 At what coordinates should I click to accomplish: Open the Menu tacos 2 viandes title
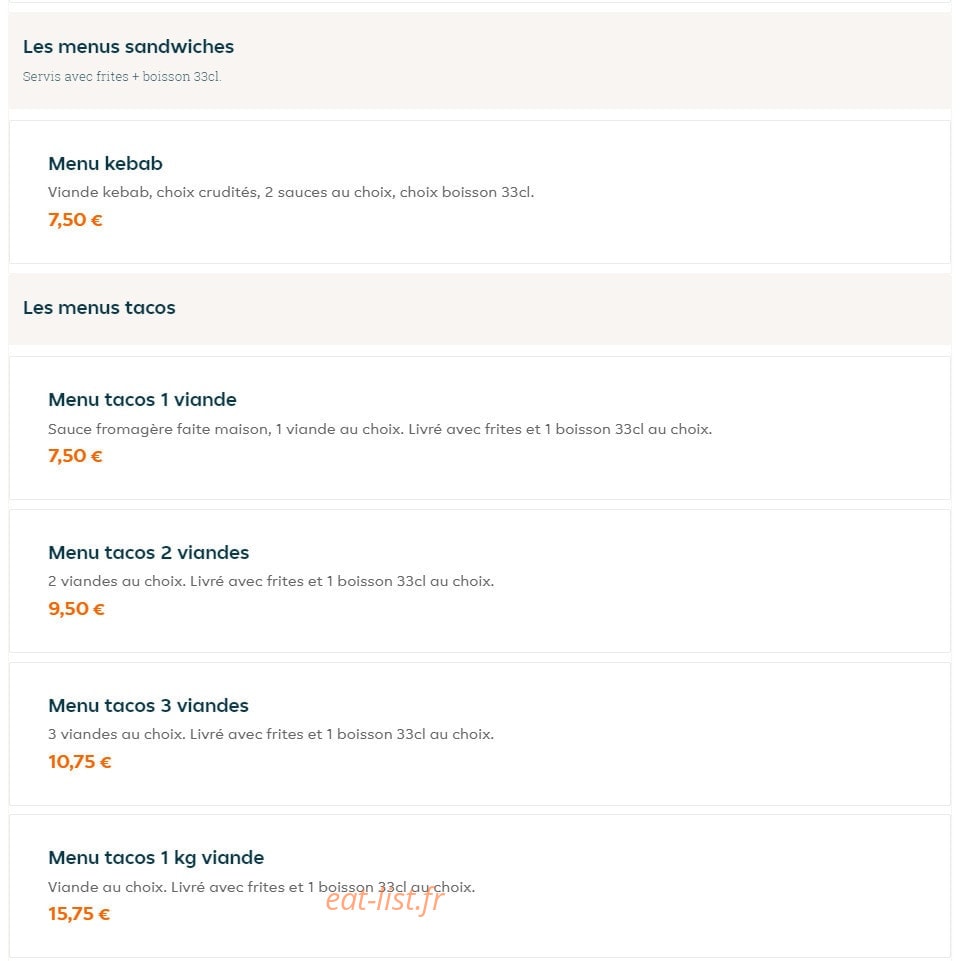click(149, 552)
